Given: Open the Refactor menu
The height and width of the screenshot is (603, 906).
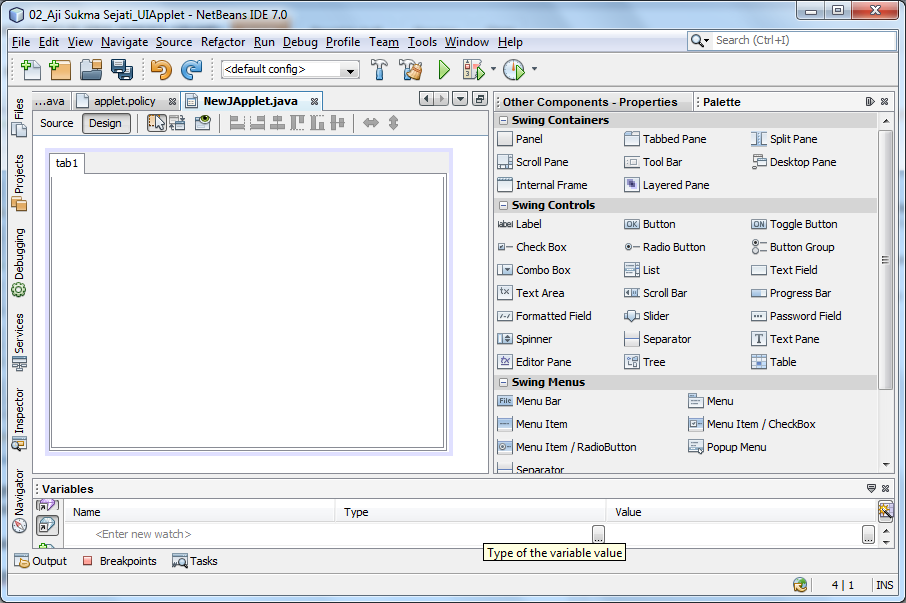Looking at the screenshot, I should (x=222, y=42).
